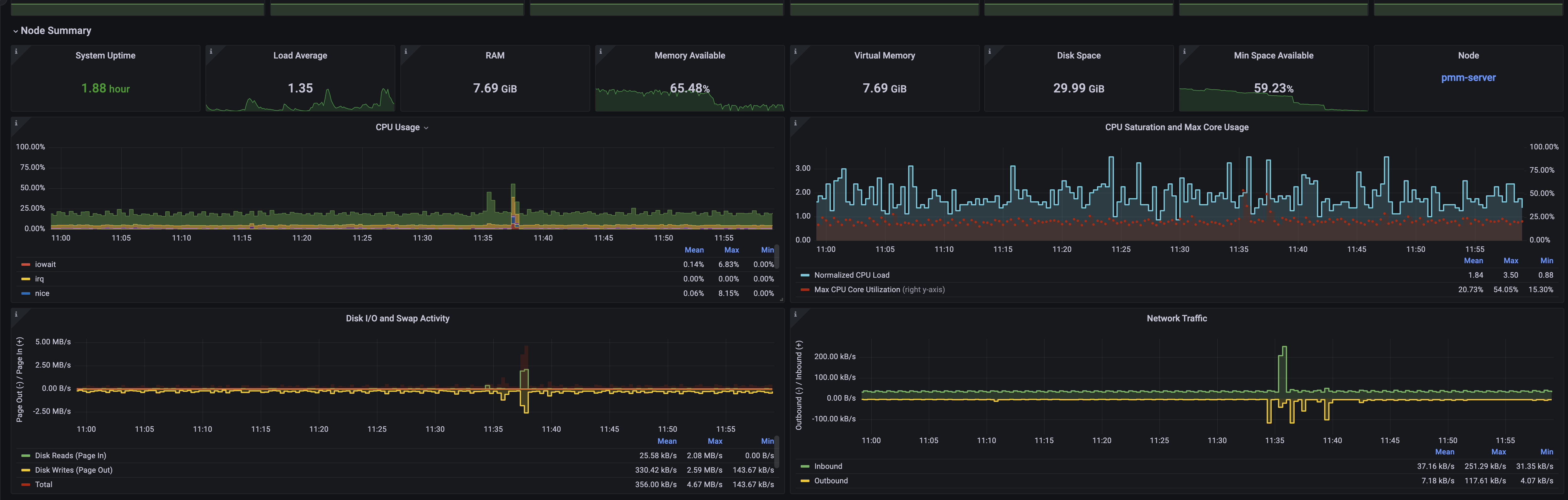Click info icon on CPU Usage panel
The image size is (1568, 500).
tap(16, 124)
